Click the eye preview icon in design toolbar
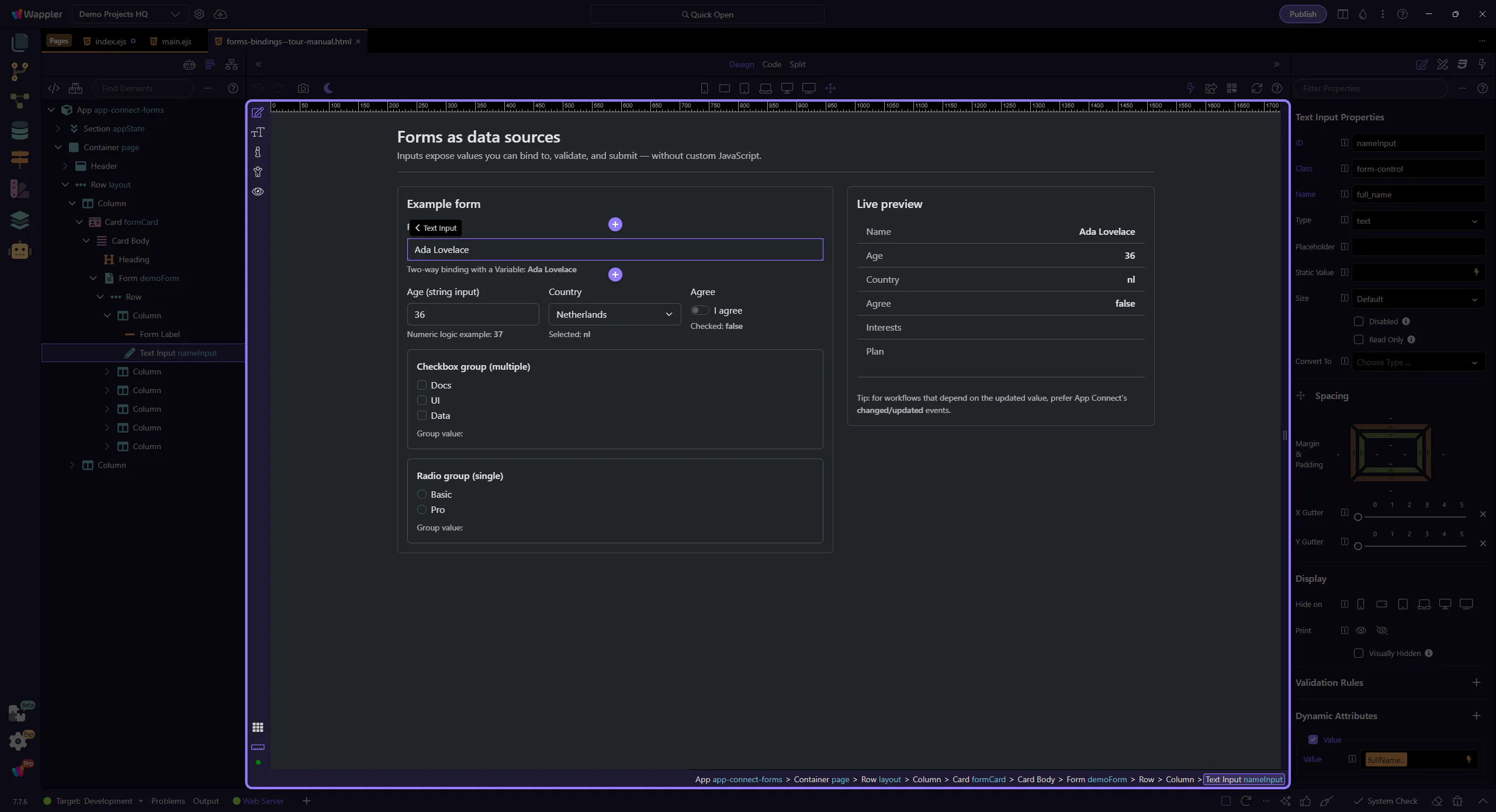The width and height of the screenshot is (1496, 812). point(258,192)
